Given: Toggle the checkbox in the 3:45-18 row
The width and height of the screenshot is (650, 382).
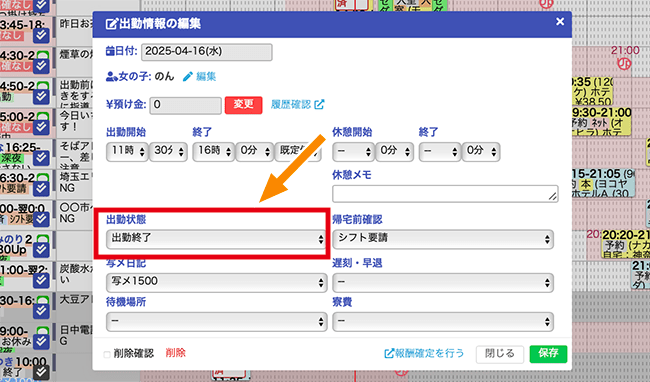Looking at the screenshot, I should (x=41, y=35).
